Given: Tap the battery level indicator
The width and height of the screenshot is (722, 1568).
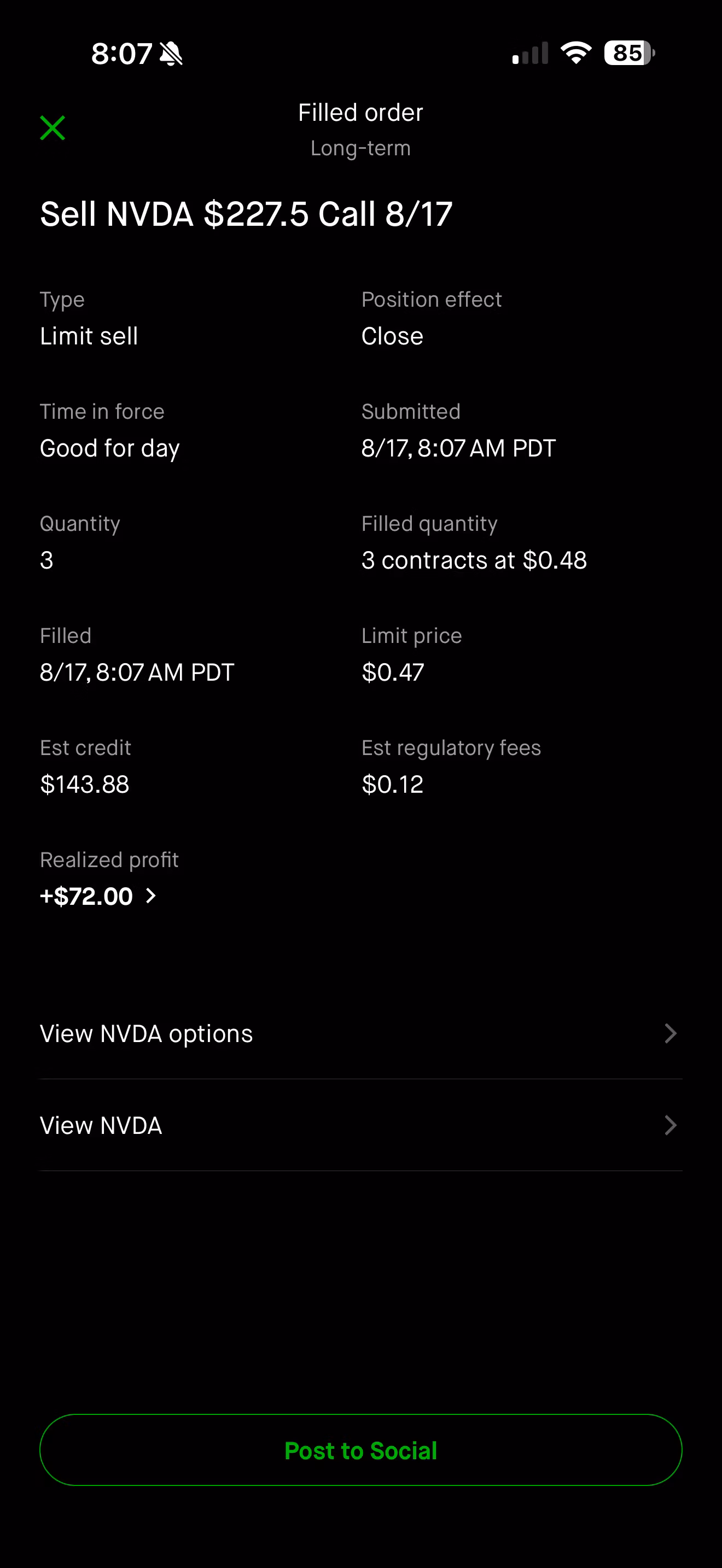Looking at the screenshot, I should tap(630, 53).
